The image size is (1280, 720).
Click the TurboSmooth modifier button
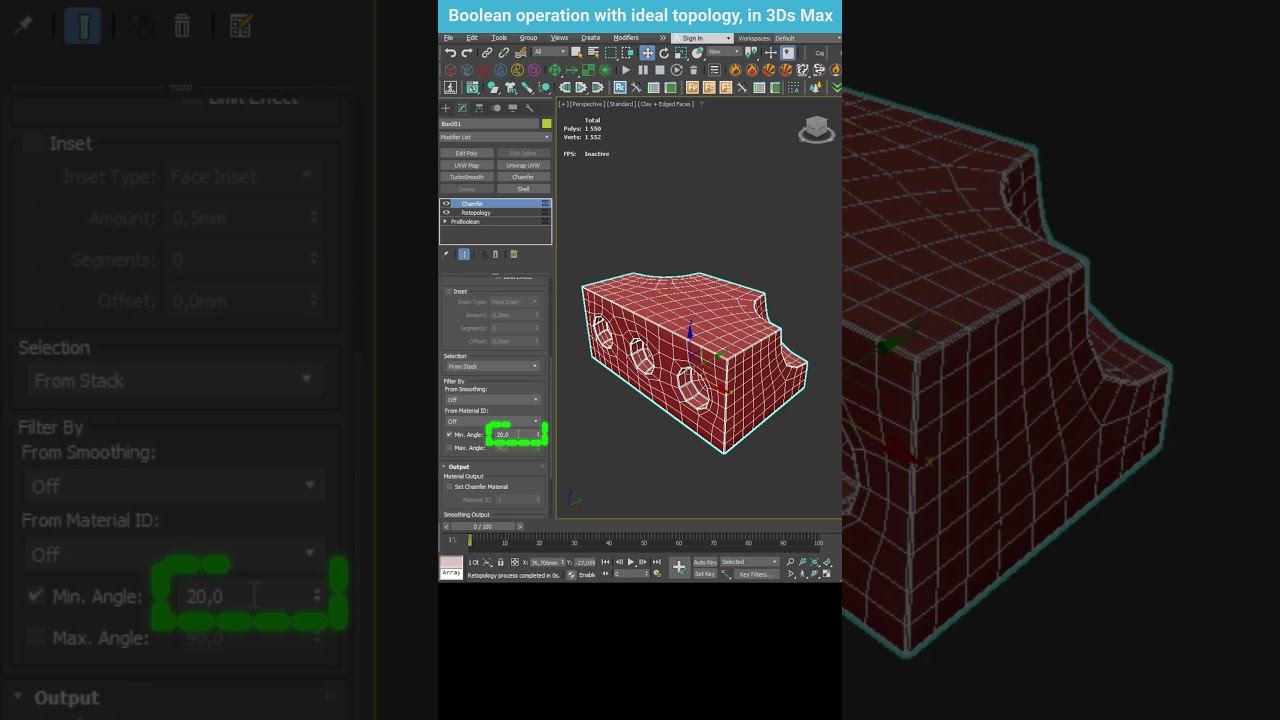pyautogui.click(x=467, y=177)
